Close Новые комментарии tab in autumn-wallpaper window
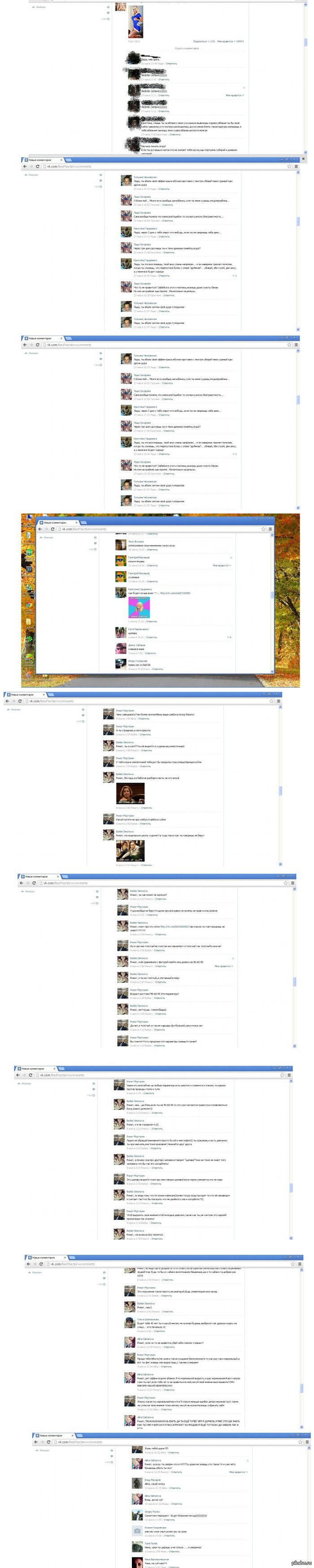The height and width of the screenshot is (1568, 314). click(x=76, y=522)
